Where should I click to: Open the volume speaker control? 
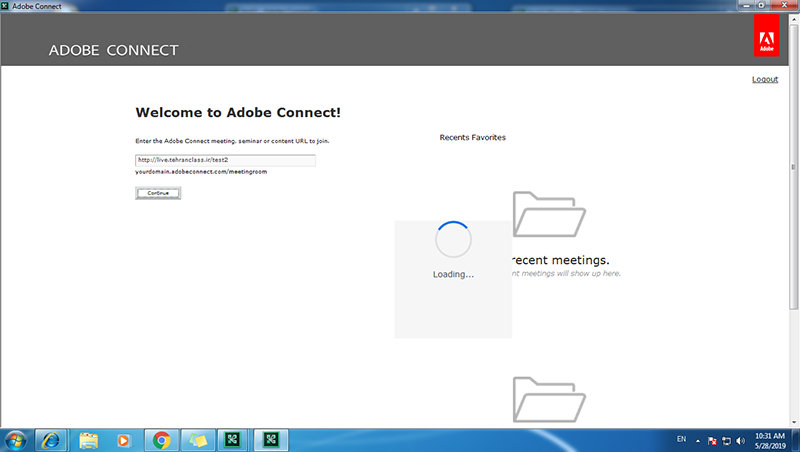click(740, 440)
